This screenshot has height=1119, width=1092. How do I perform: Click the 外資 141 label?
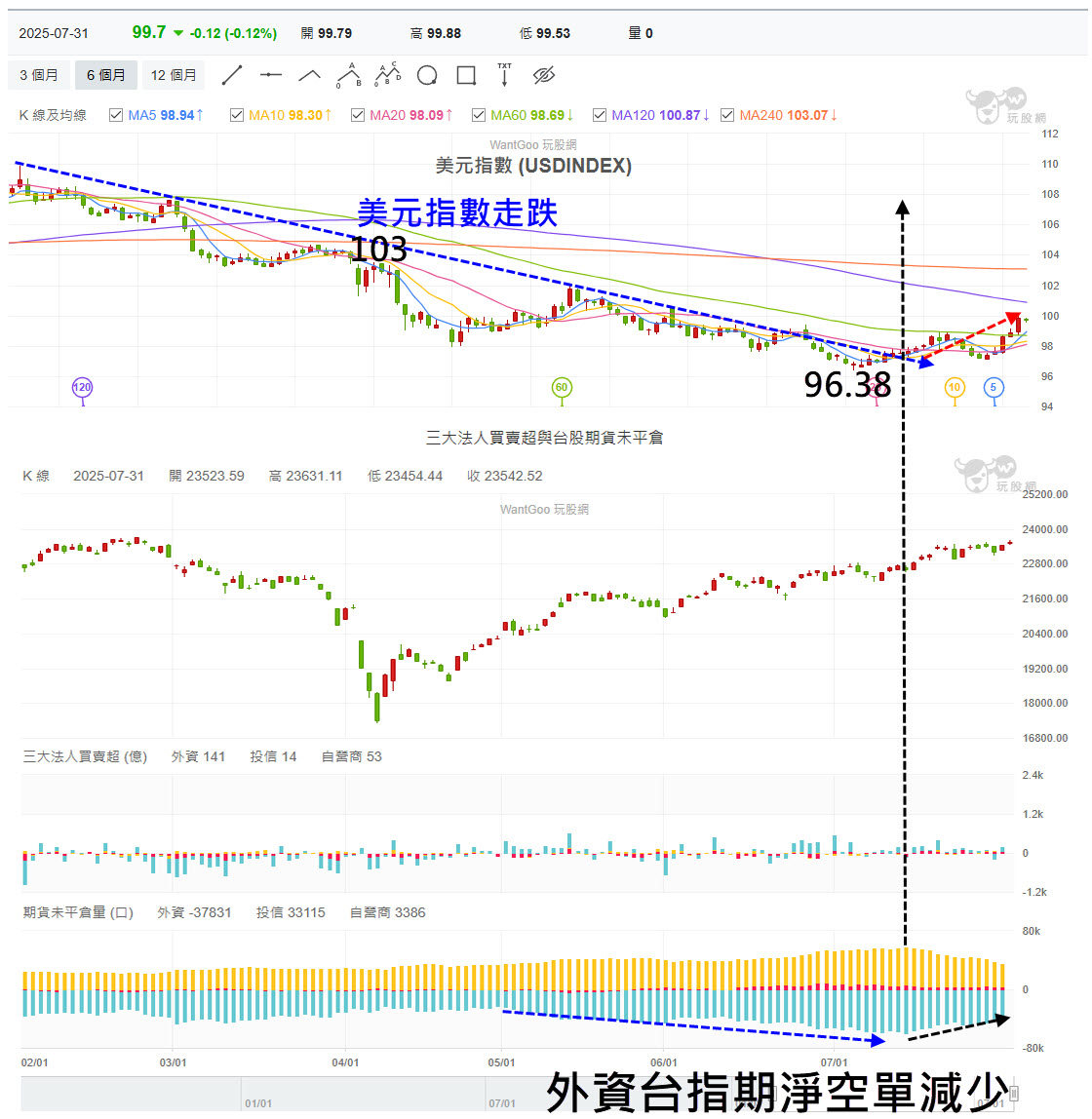click(198, 756)
